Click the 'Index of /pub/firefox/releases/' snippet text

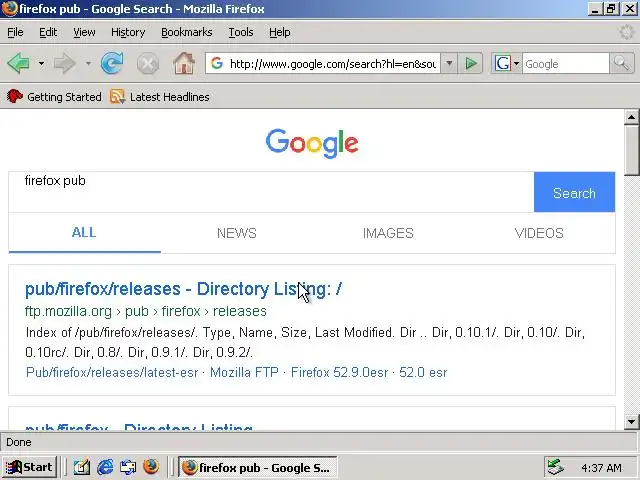(111, 332)
